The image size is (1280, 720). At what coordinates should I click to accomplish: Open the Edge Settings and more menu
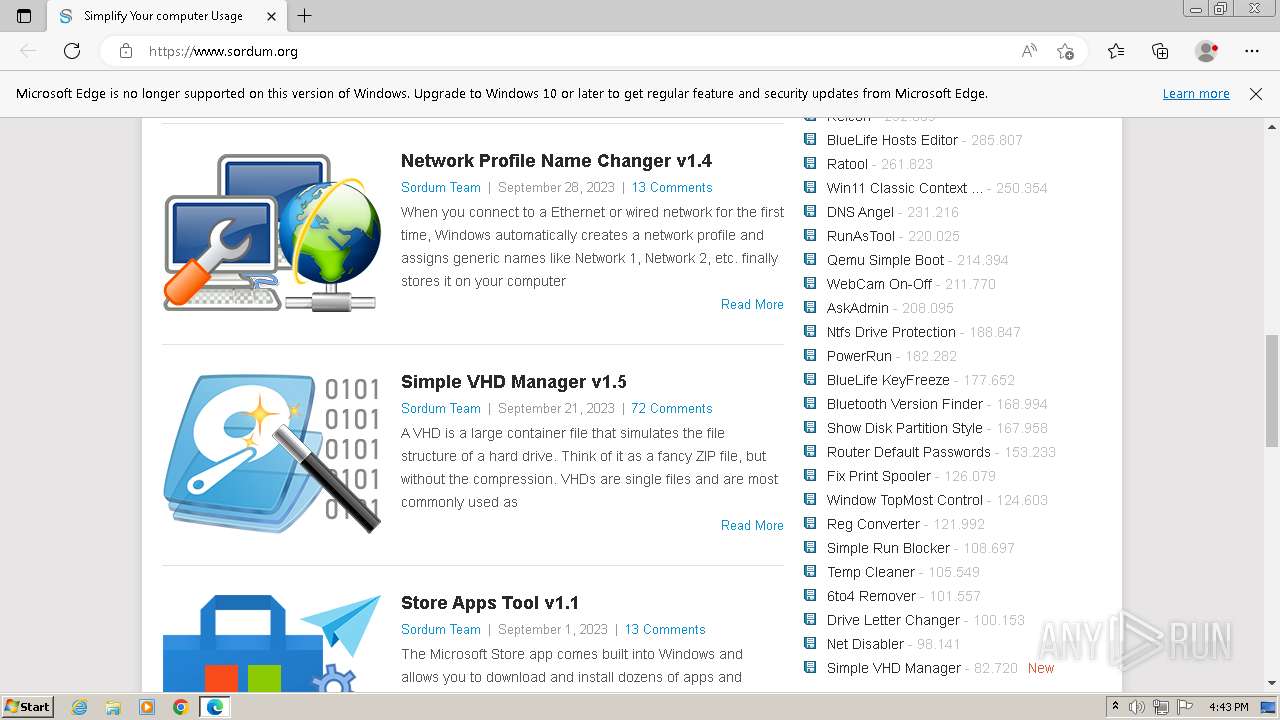coord(1252,51)
